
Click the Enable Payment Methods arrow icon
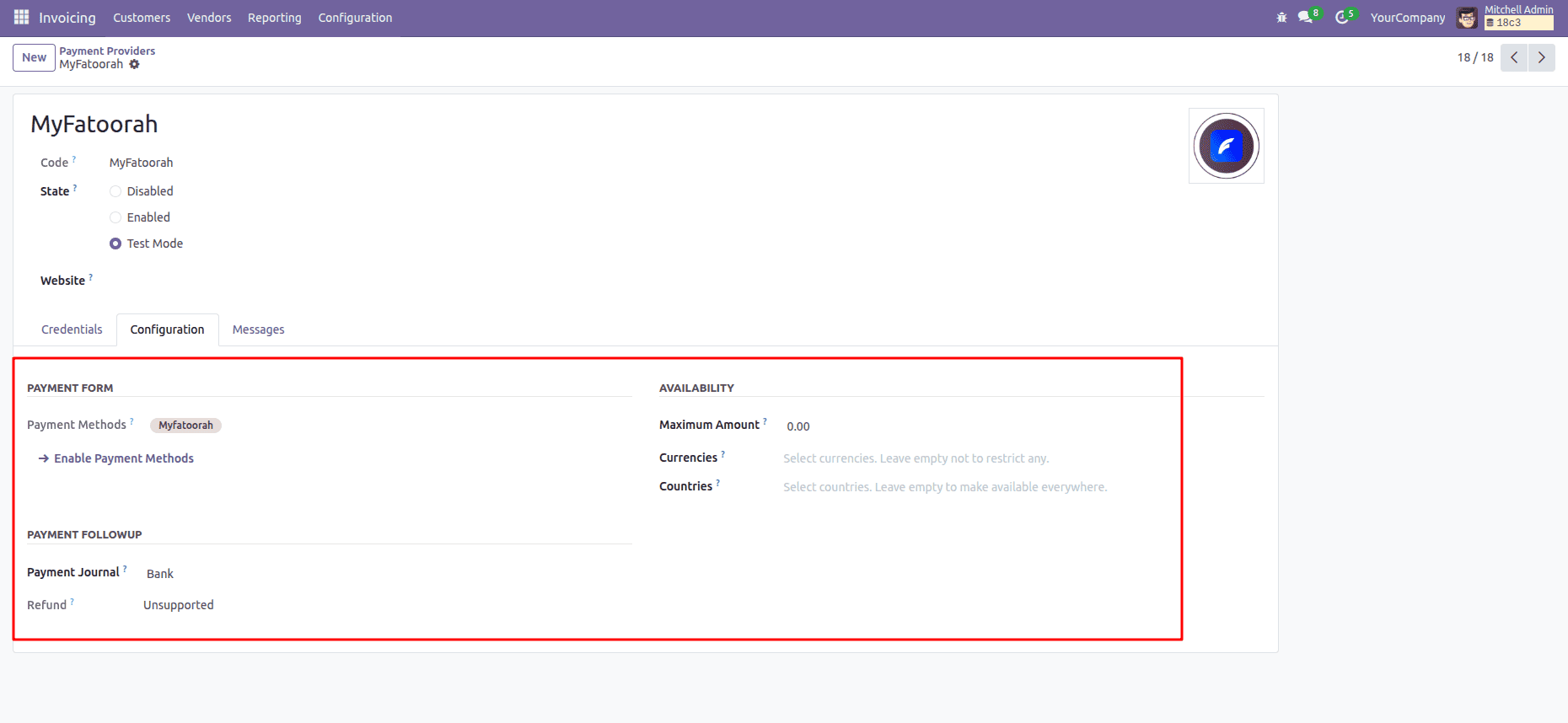coord(44,458)
